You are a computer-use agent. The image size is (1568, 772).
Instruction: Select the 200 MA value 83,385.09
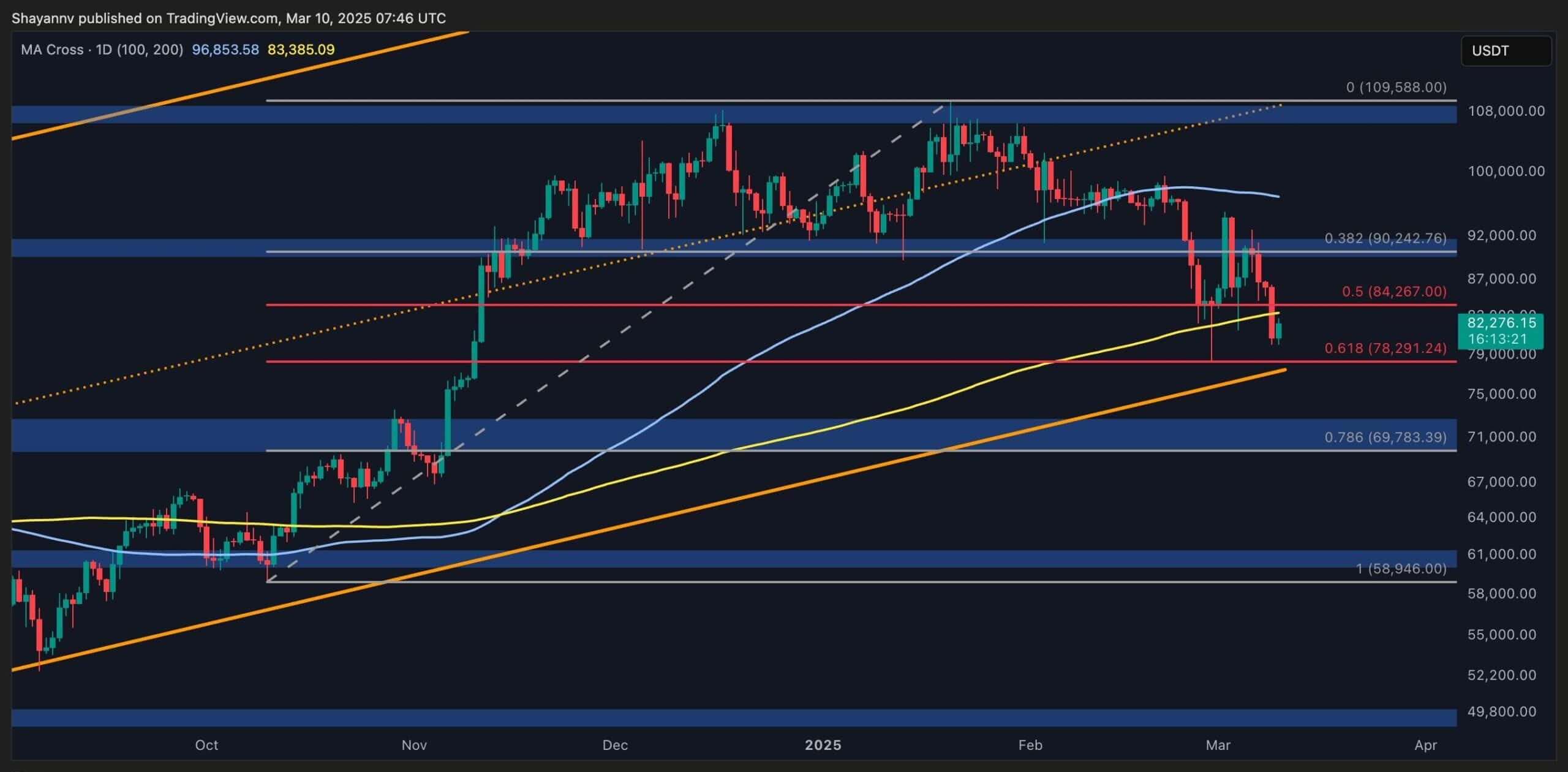point(301,50)
